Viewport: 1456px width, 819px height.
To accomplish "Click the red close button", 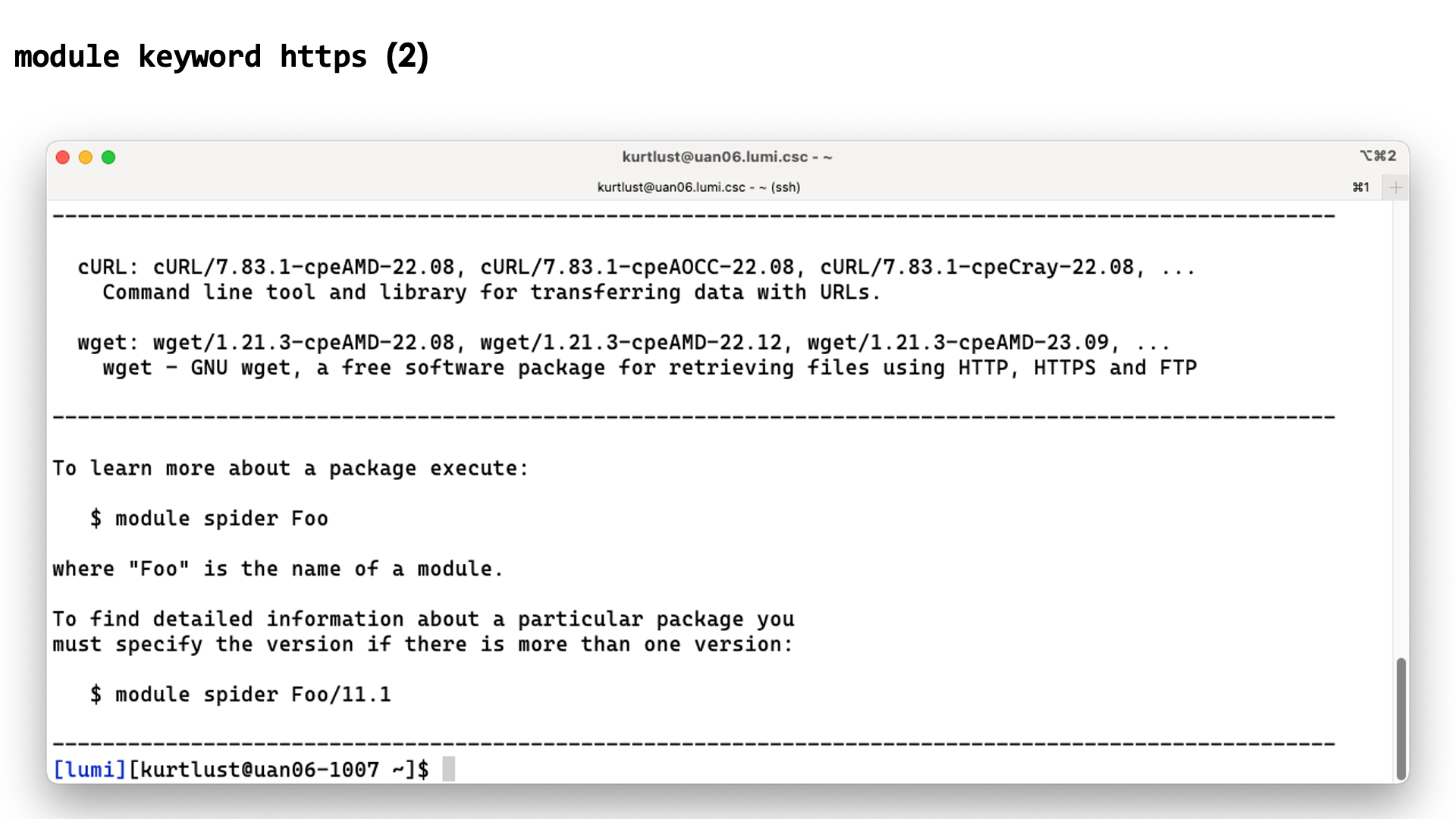I will pyautogui.click(x=62, y=157).
